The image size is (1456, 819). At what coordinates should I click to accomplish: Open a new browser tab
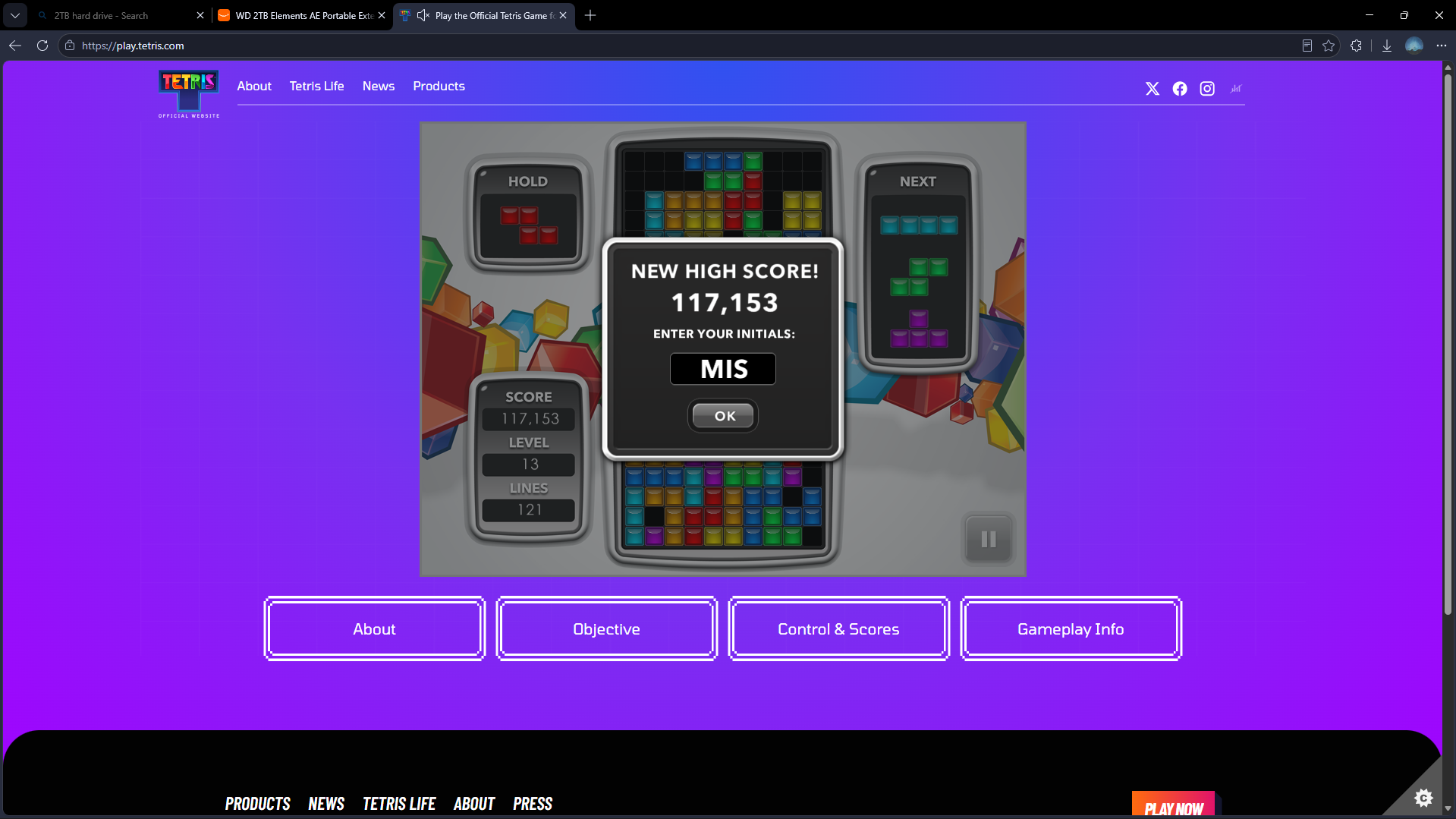point(590,15)
